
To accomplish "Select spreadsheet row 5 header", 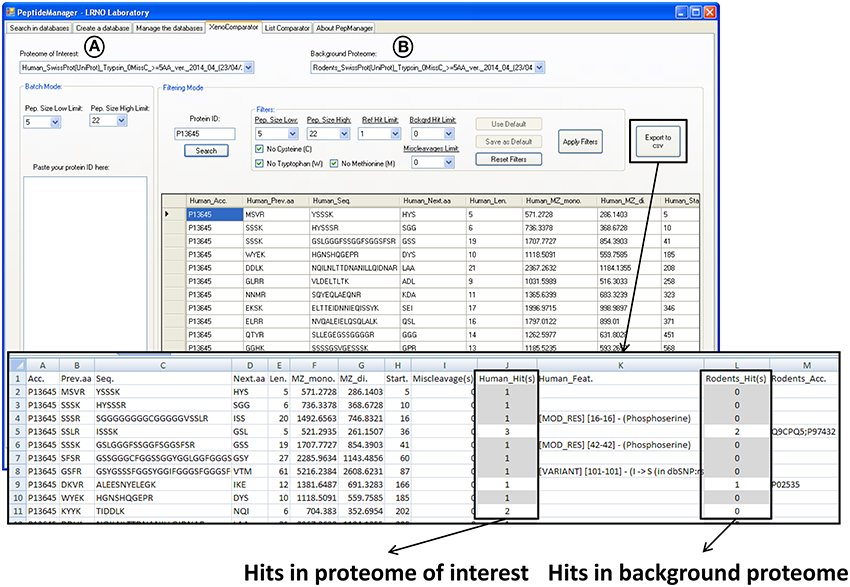I will point(18,432).
